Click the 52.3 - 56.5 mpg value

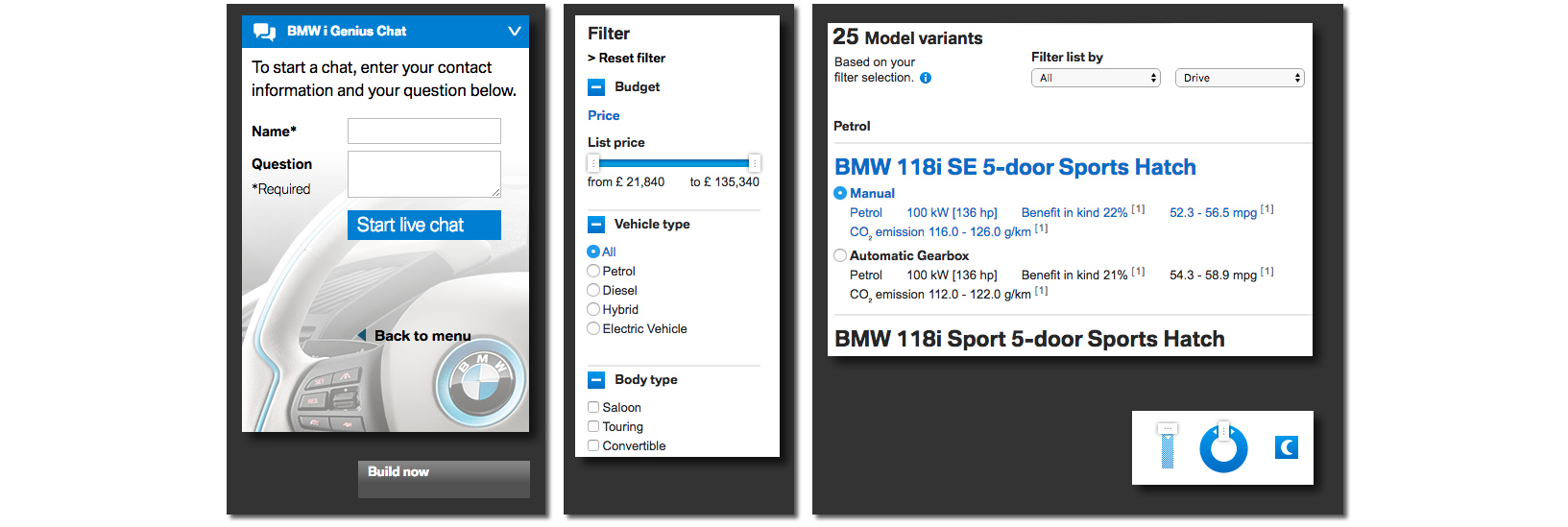[x=1213, y=212]
